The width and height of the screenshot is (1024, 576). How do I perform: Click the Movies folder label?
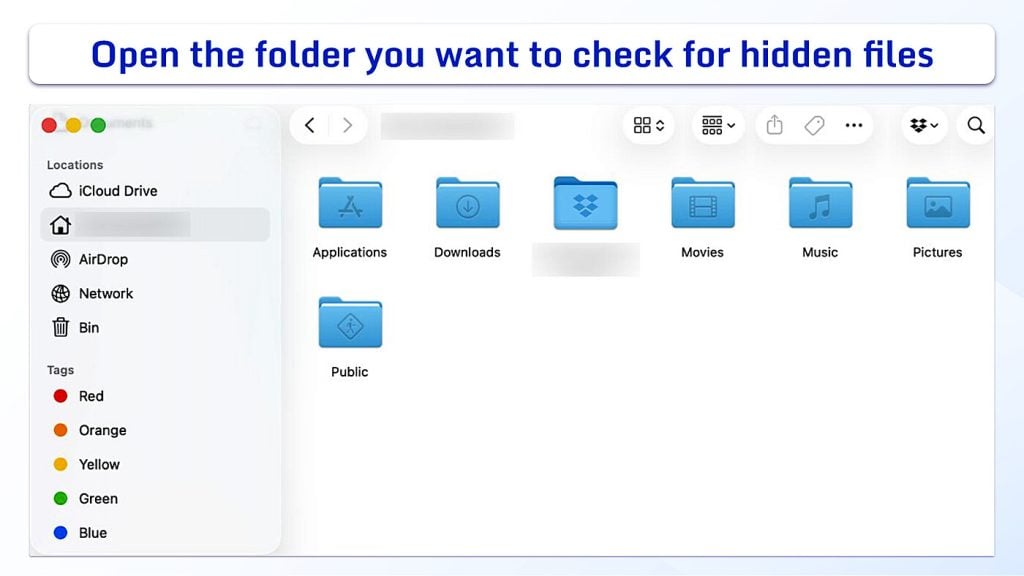click(702, 252)
